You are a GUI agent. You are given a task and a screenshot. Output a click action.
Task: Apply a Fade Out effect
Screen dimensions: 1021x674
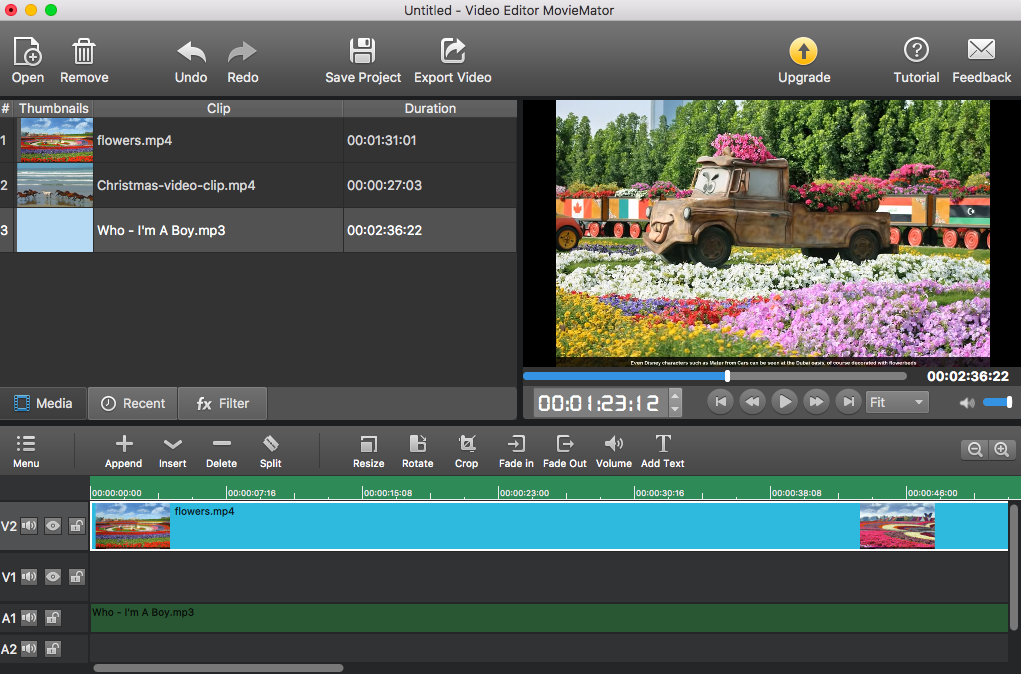(565, 451)
